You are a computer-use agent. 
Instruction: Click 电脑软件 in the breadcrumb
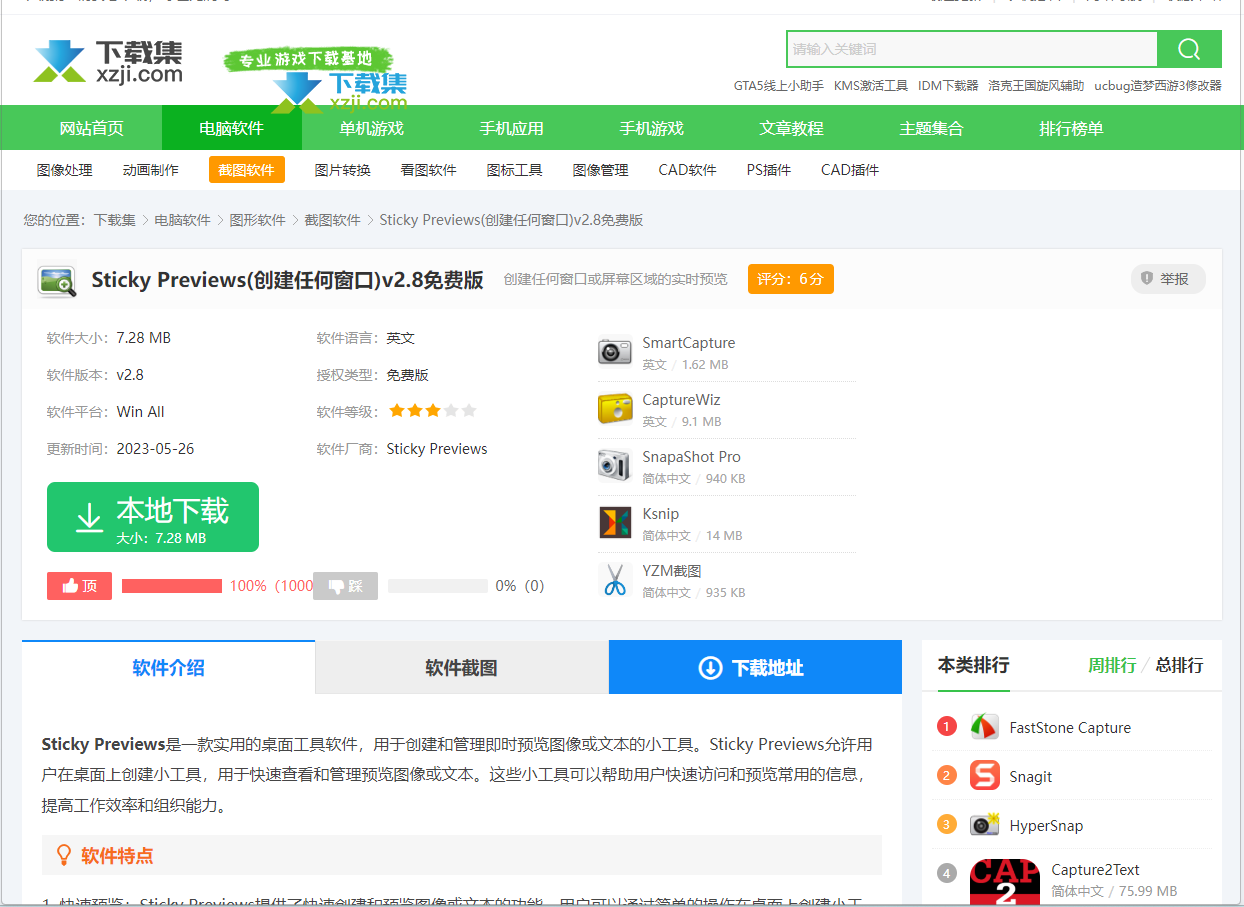point(183,220)
